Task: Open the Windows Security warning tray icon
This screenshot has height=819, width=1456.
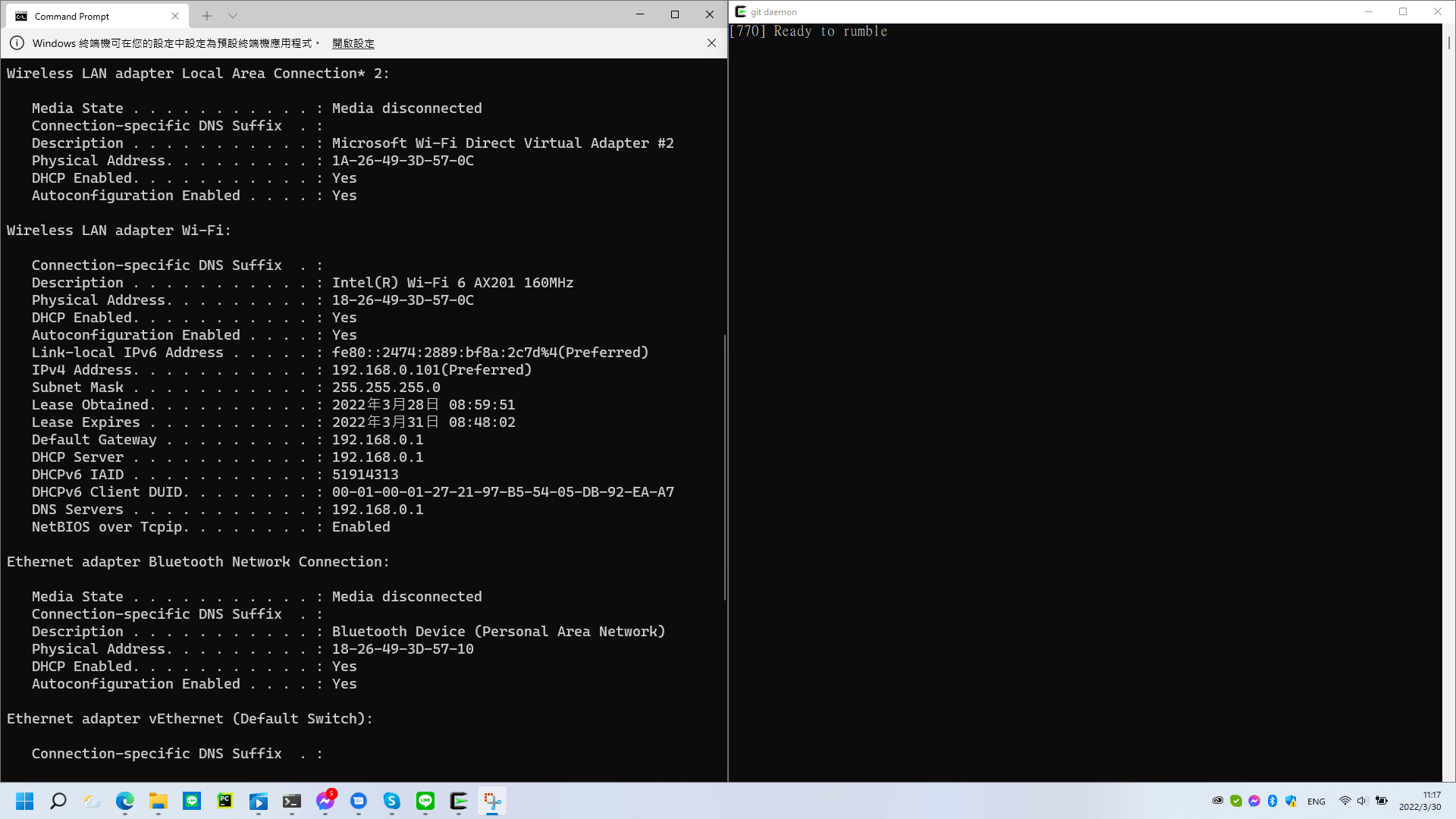Action: [1291, 801]
